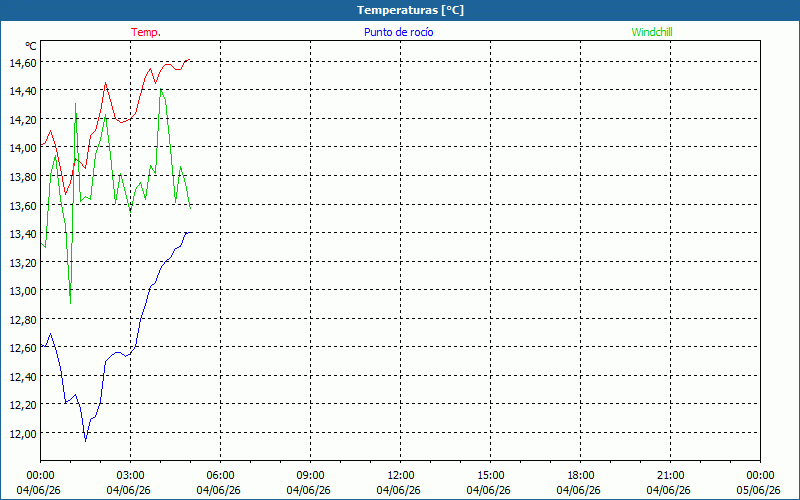Image resolution: width=800 pixels, height=500 pixels.
Task: Click the "12:00" time label
Action: 401,476
